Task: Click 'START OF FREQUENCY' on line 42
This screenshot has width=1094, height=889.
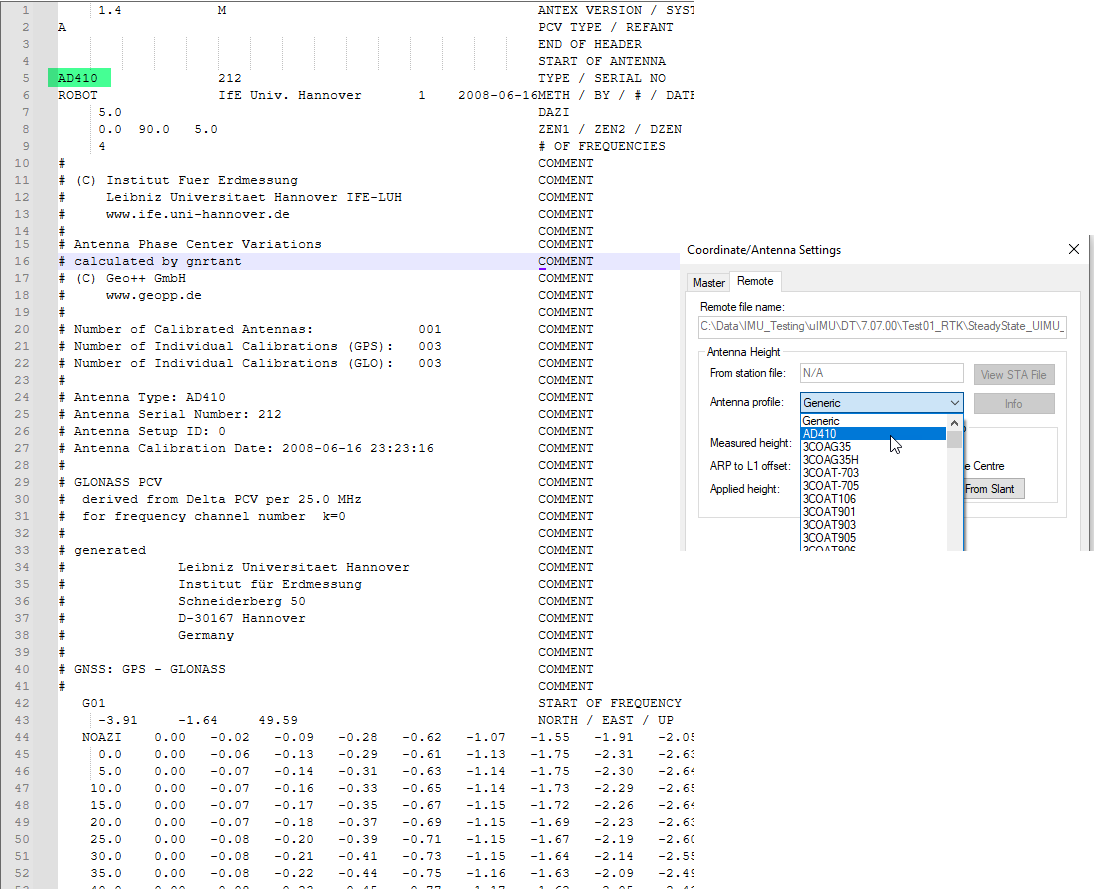Action: click(x=610, y=703)
